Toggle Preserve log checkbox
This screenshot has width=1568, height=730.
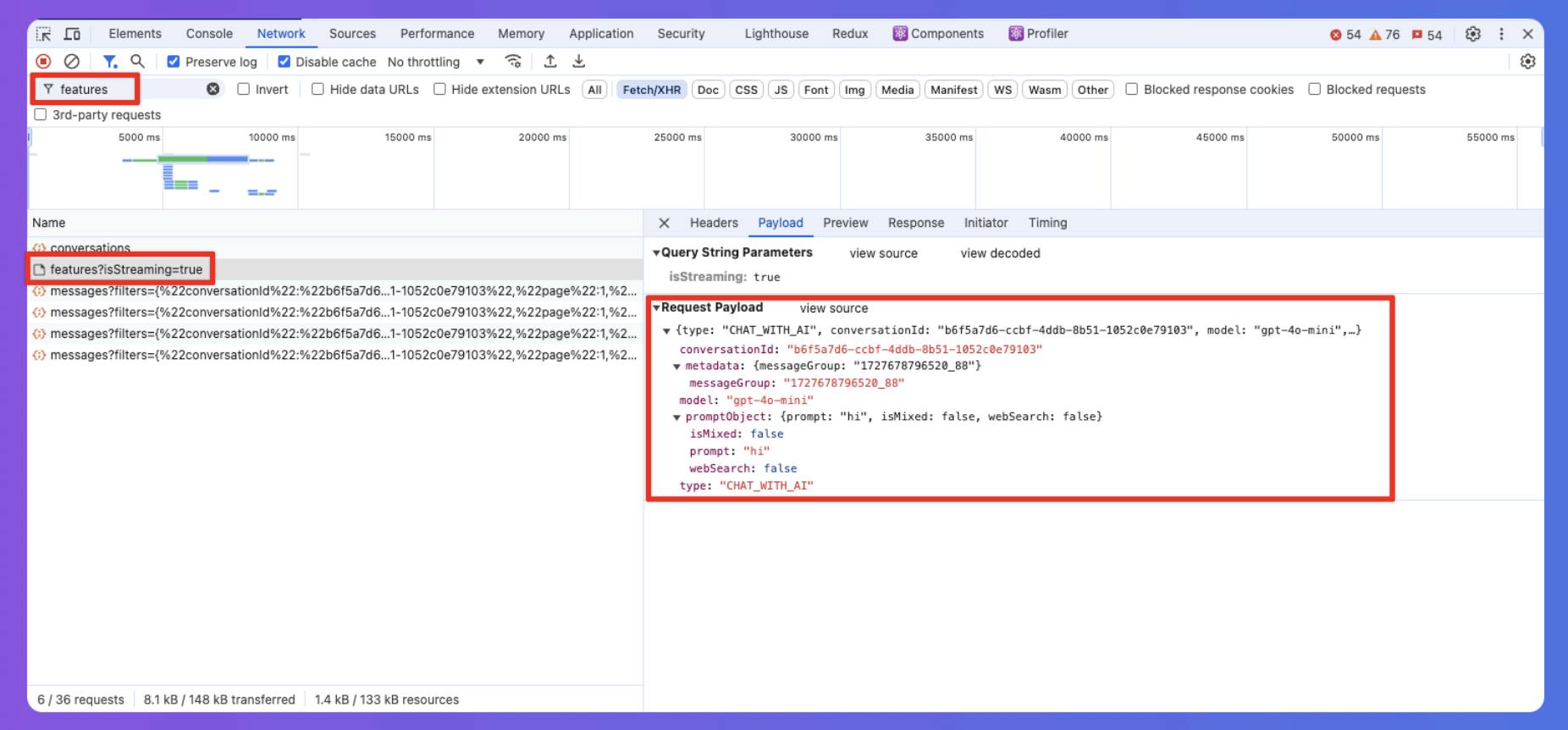point(174,61)
